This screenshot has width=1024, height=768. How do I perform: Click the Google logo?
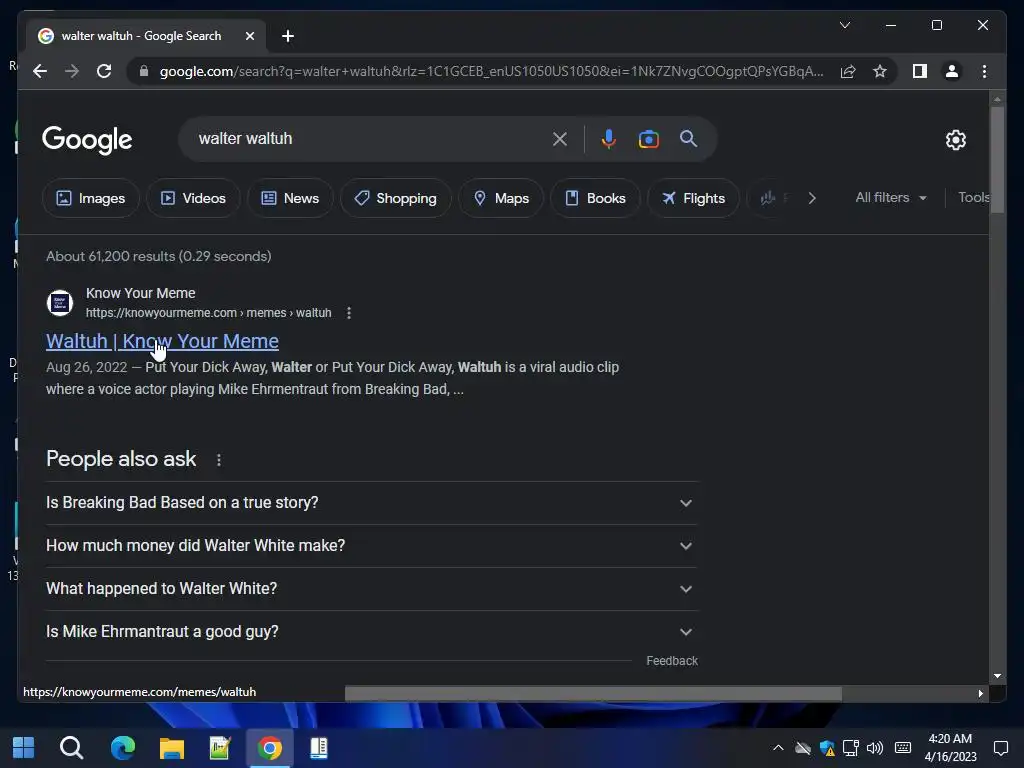87,140
